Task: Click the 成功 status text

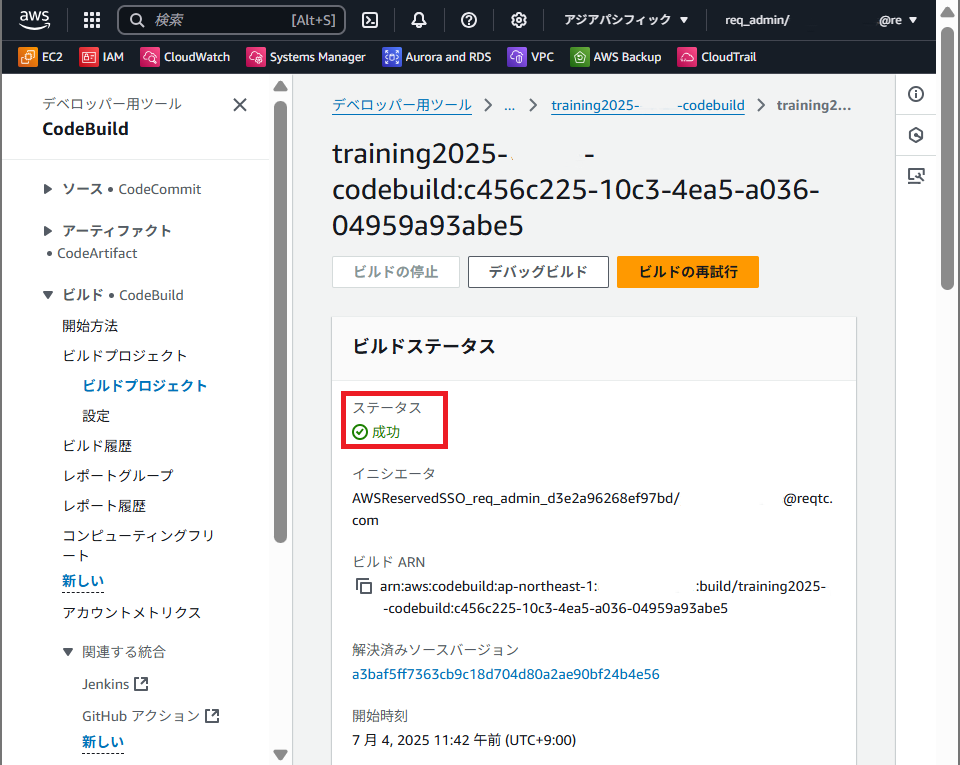Action: tap(386, 432)
